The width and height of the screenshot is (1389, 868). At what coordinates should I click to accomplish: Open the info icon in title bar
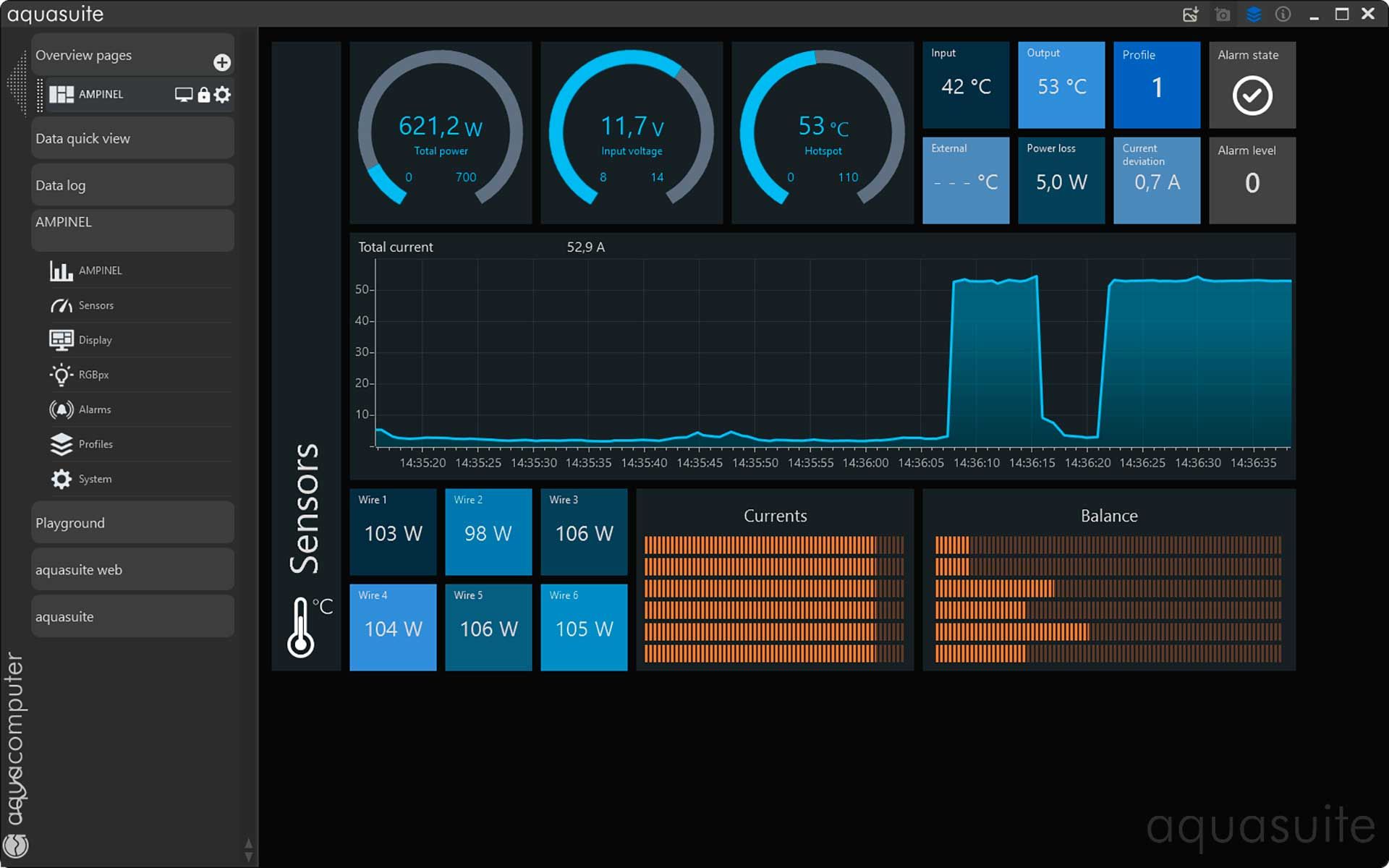pos(1283,14)
